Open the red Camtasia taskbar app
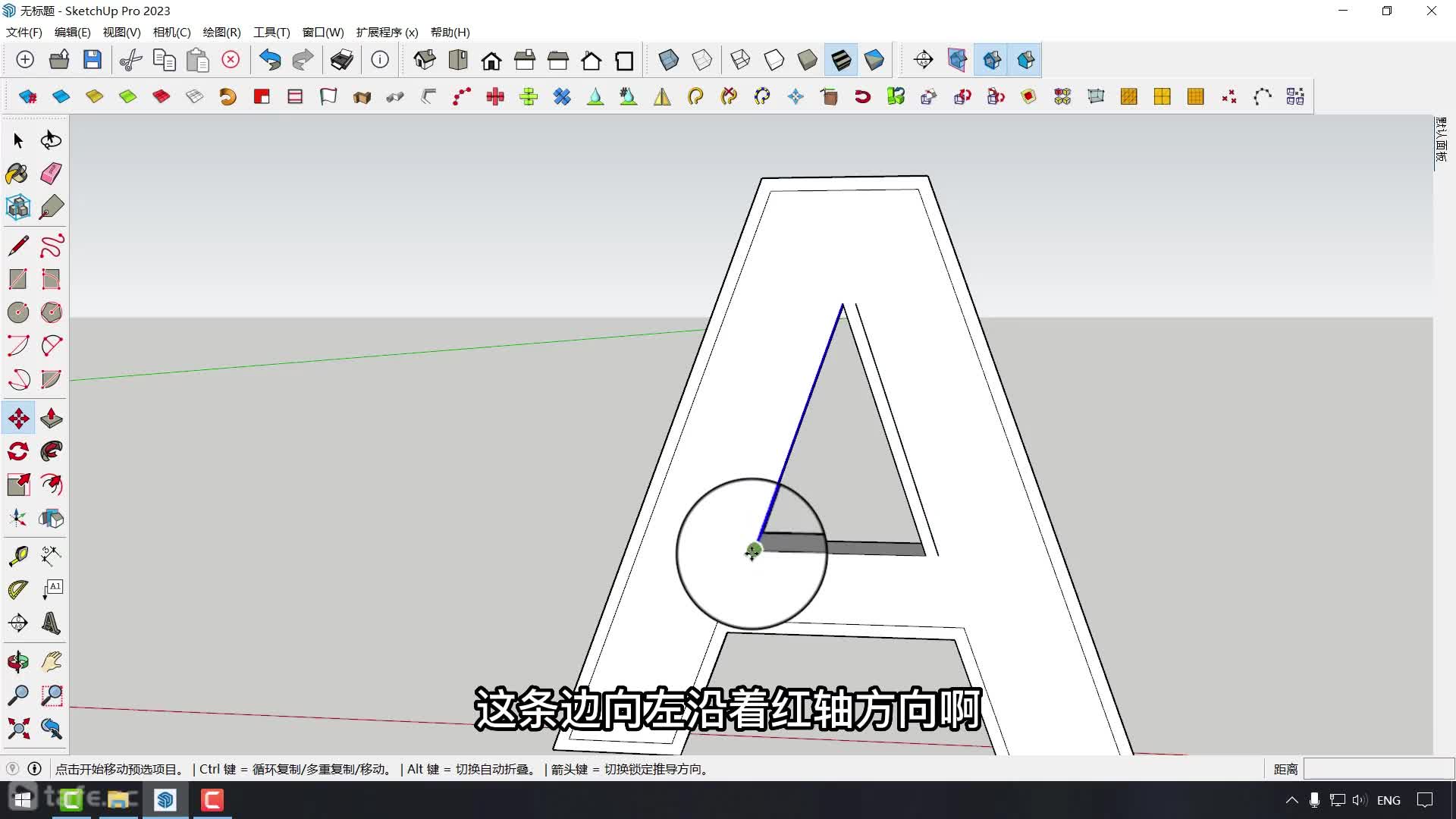Screen dimensions: 1456x819 click(x=212, y=800)
